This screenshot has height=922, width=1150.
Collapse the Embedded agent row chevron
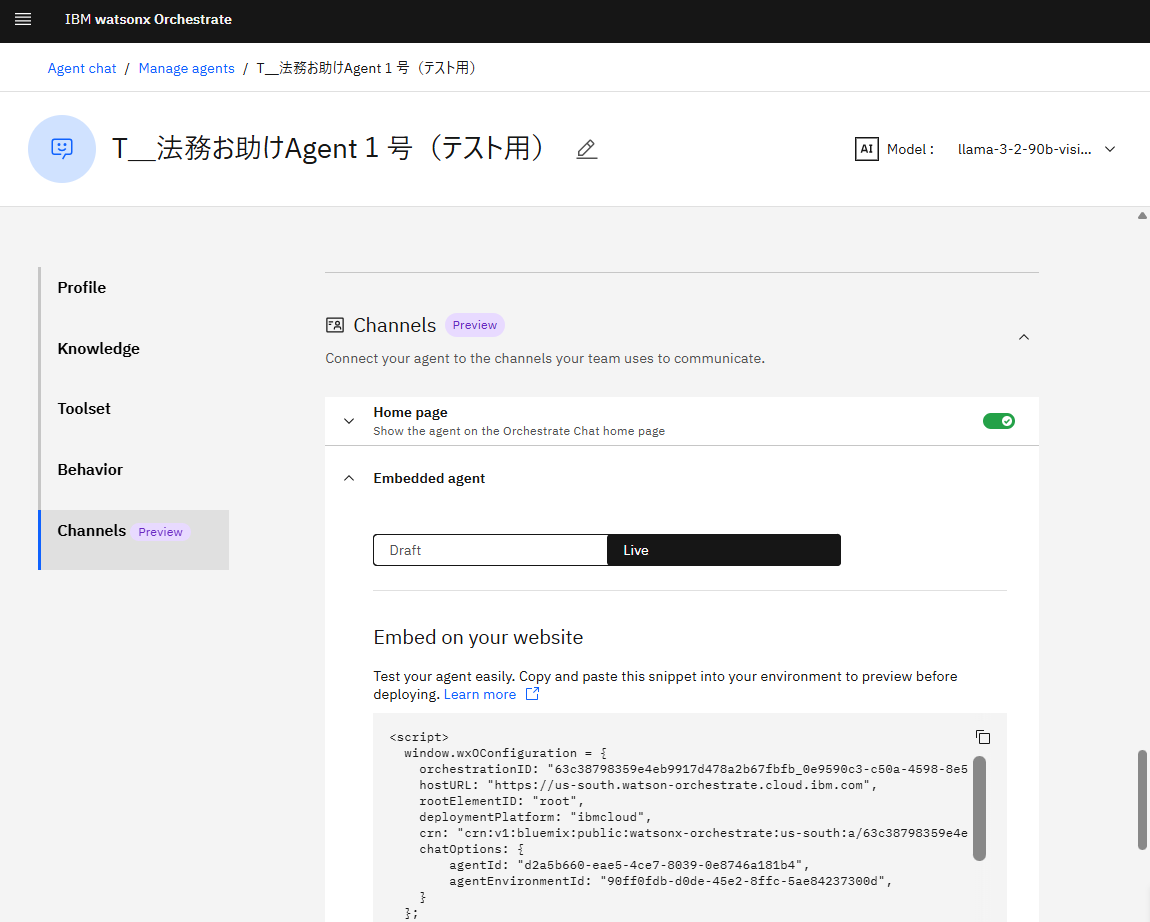[x=349, y=478]
